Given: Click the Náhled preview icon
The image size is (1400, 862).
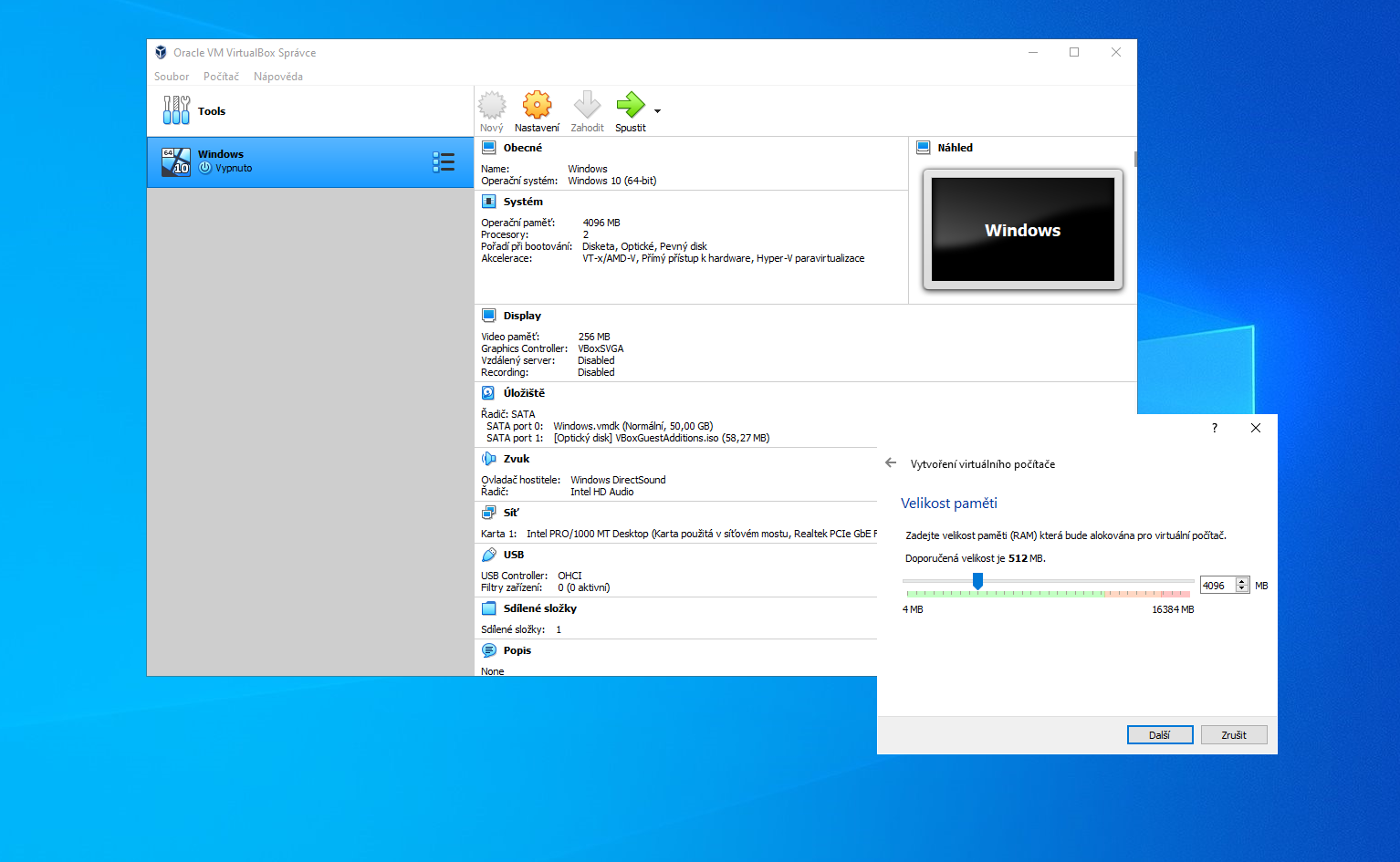Looking at the screenshot, I should click(923, 148).
